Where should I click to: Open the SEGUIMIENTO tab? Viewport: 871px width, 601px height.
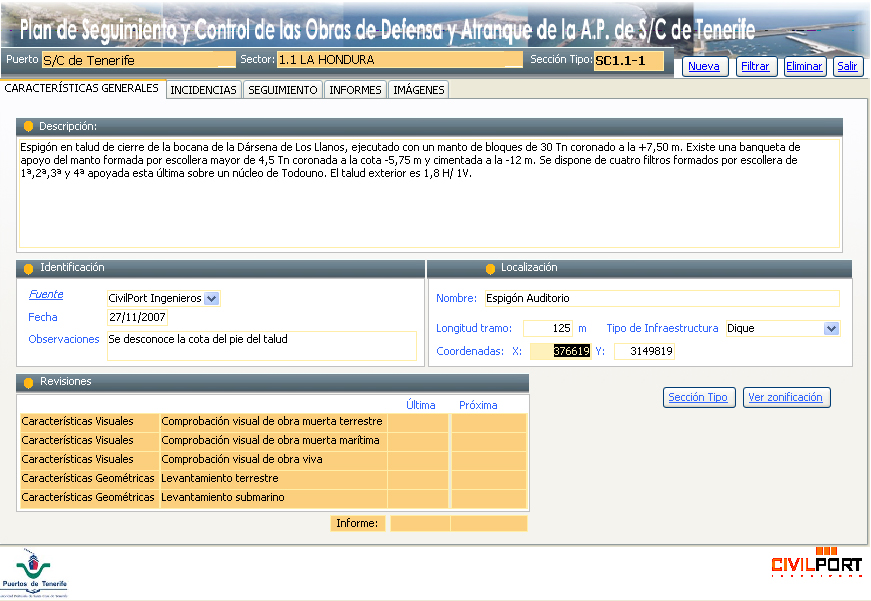tap(283, 90)
